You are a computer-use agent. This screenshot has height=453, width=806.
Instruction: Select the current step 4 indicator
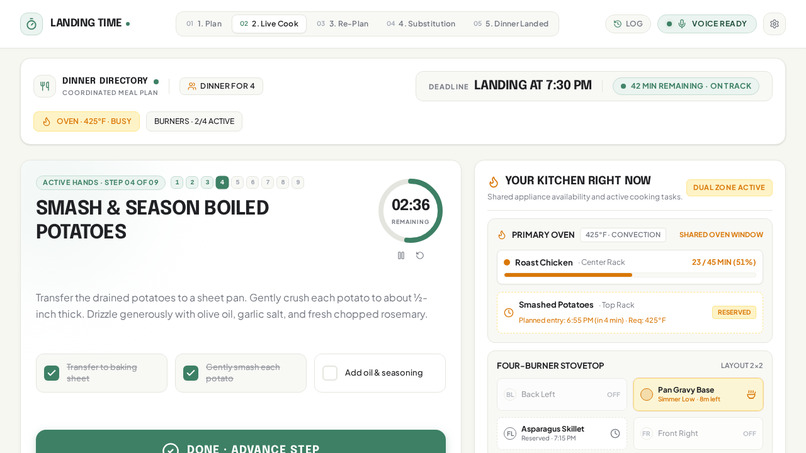[222, 182]
